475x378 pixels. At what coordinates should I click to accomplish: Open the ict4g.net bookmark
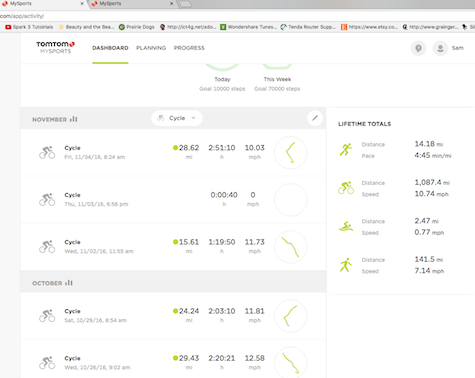pos(188,27)
